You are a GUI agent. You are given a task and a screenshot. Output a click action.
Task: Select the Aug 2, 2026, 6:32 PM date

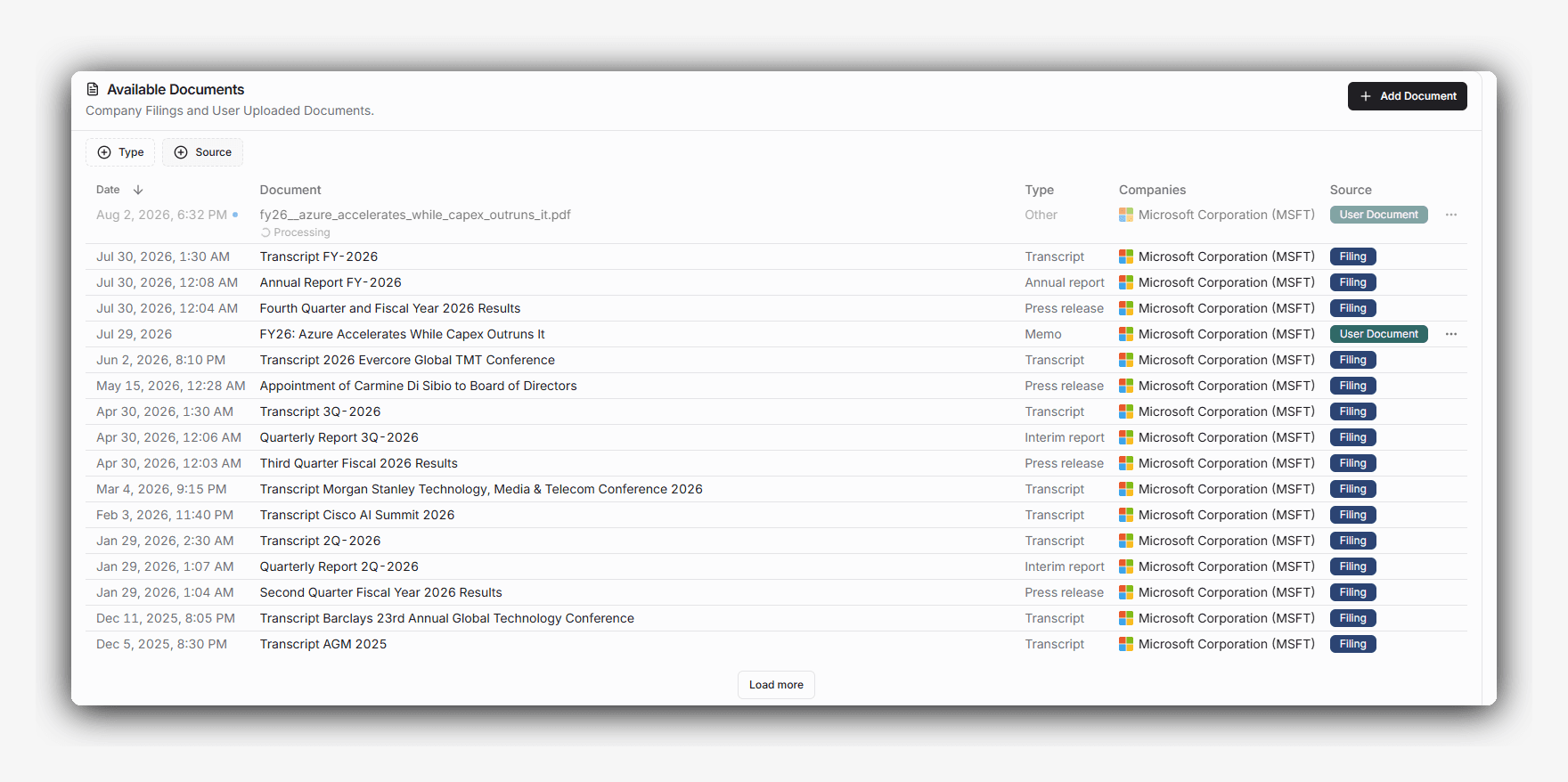pos(161,215)
